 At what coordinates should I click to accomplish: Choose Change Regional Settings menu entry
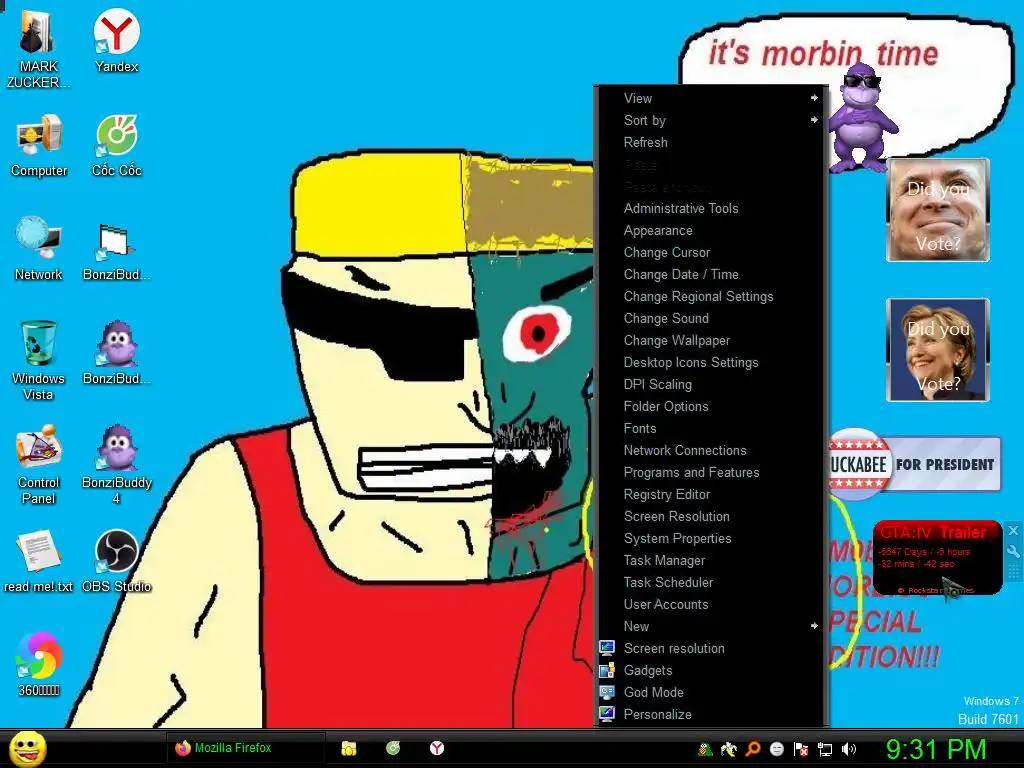click(712, 296)
